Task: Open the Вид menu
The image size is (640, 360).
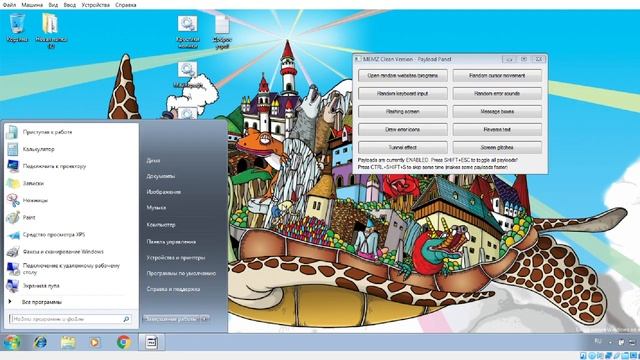Action: 53,5
